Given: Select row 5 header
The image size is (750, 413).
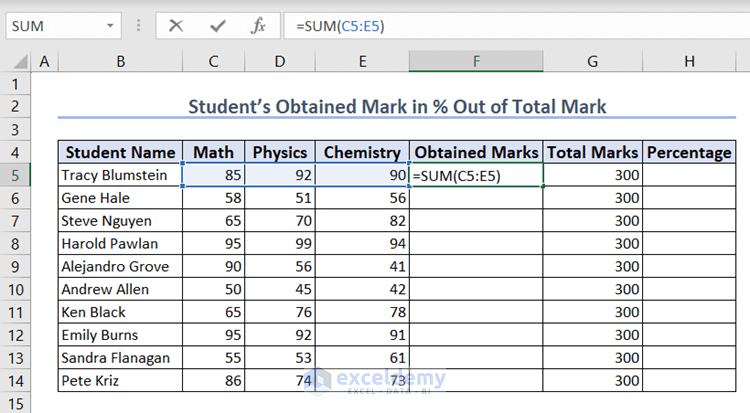Looking at the screenshot, I should coord(15,175).
